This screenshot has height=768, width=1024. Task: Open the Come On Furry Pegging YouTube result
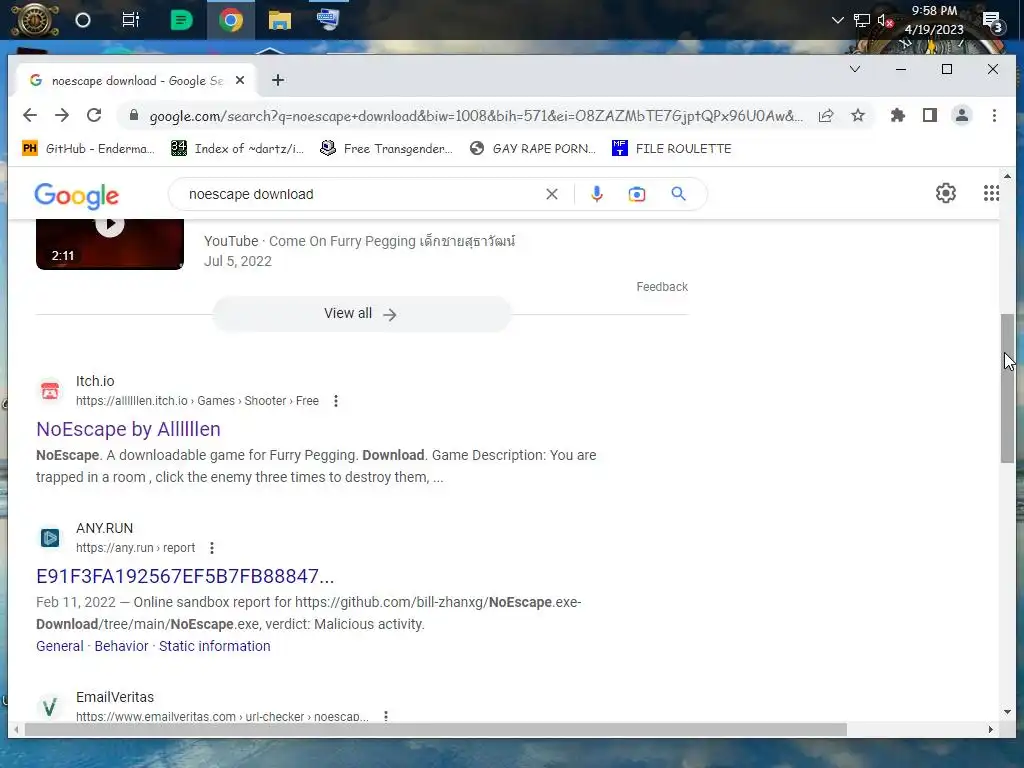(359, 241)
